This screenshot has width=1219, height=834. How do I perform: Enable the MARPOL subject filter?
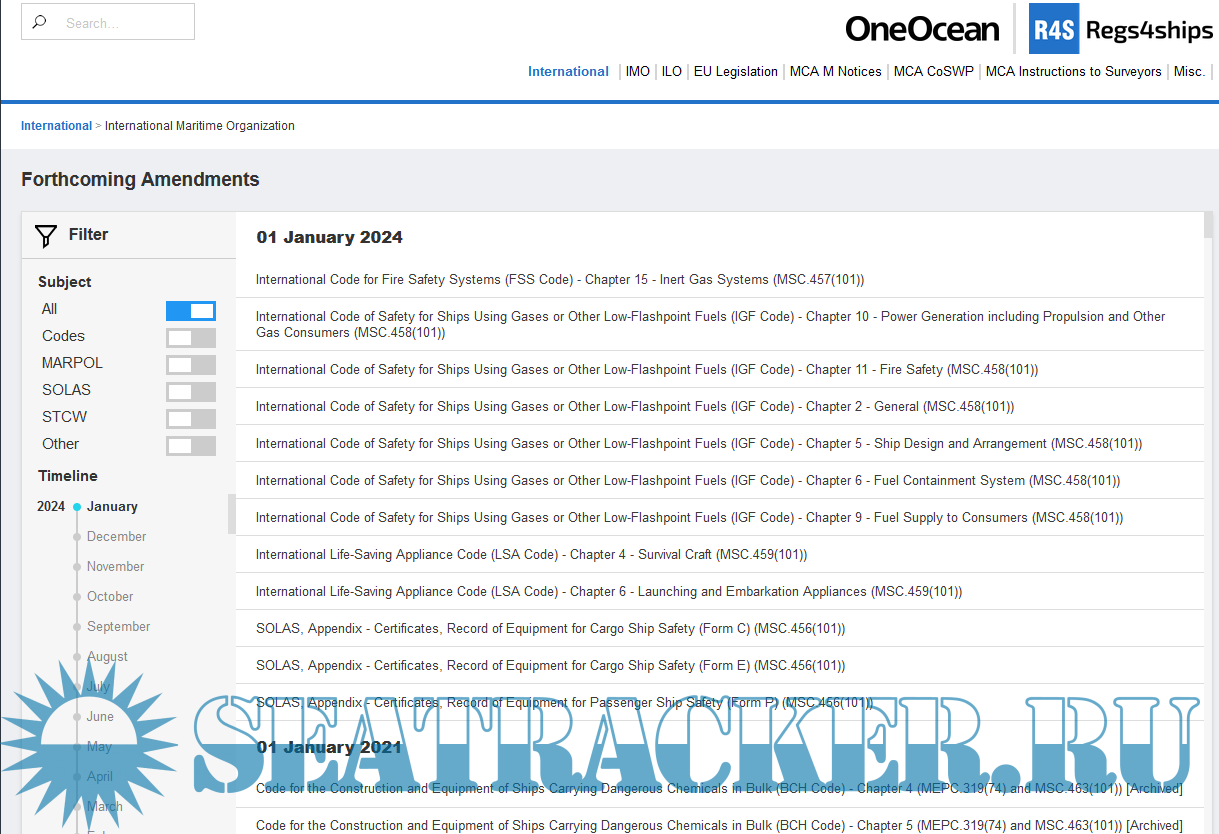point(190,364)
